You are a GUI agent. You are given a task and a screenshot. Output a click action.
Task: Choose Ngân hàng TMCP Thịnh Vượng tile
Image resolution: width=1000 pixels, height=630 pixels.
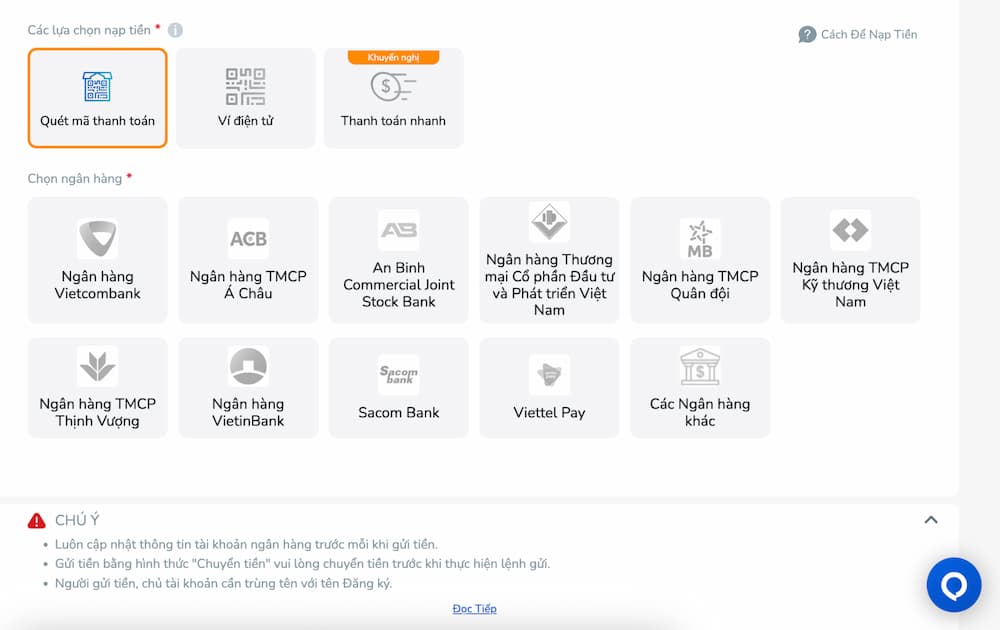click(97, 388)
